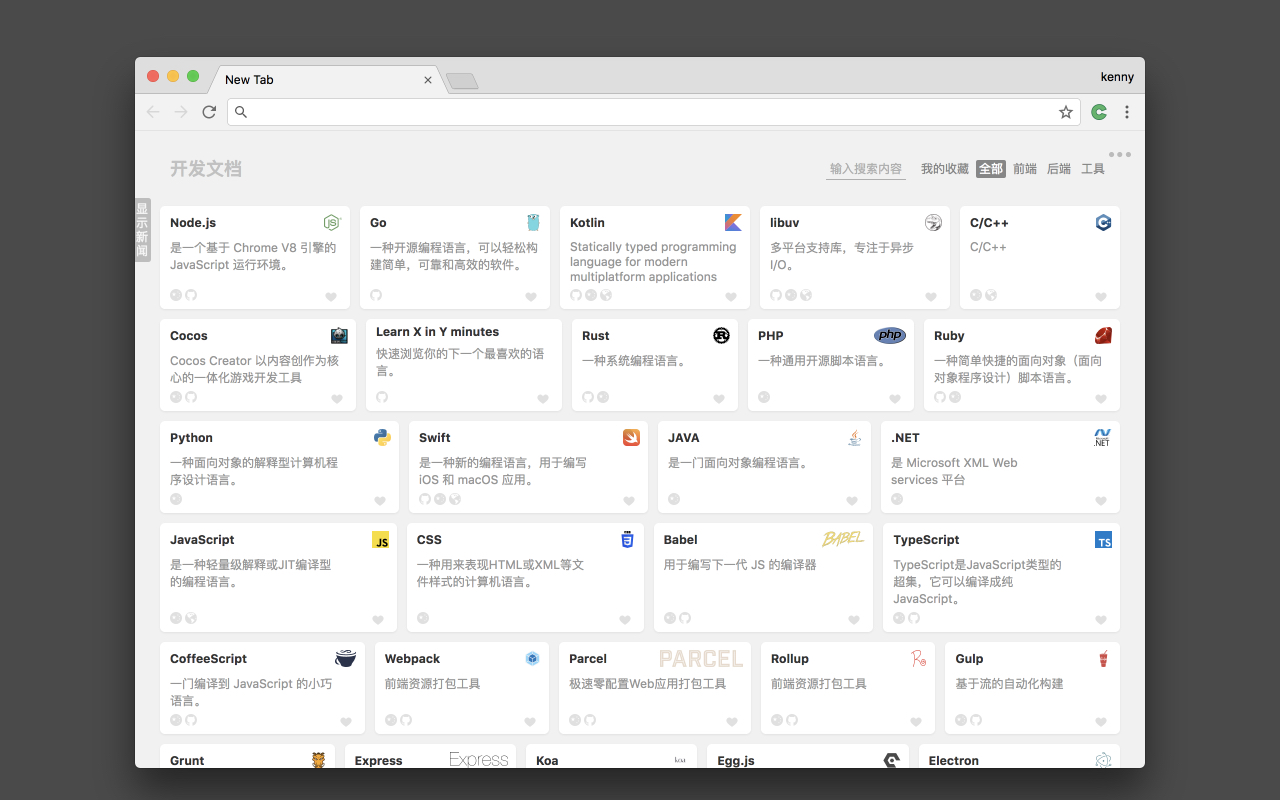
Task: Click the Rollup logo icon
Action: click(x=918, y=658)
